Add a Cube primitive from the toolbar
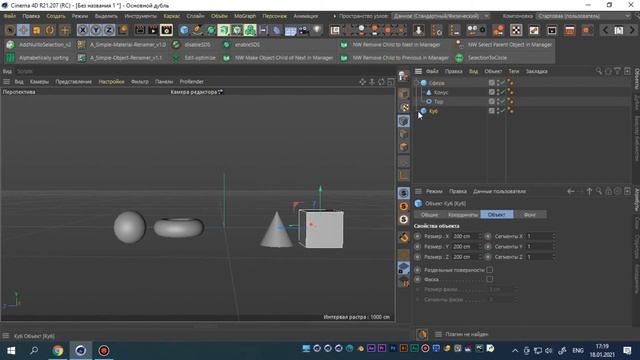The image size is (640, 360). pyautogui.click(x=184, y=30)
